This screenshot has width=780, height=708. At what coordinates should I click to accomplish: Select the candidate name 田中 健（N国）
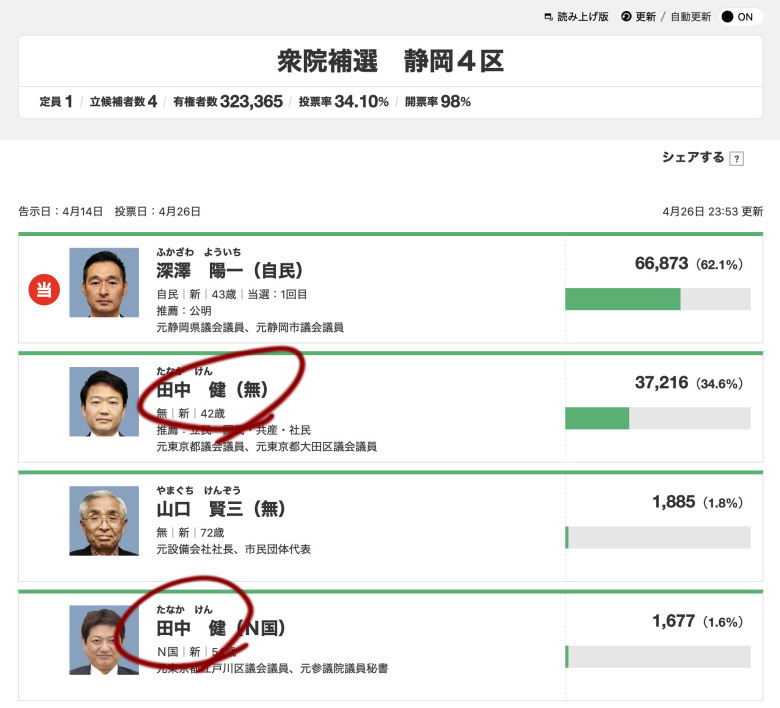coord(221,628)
